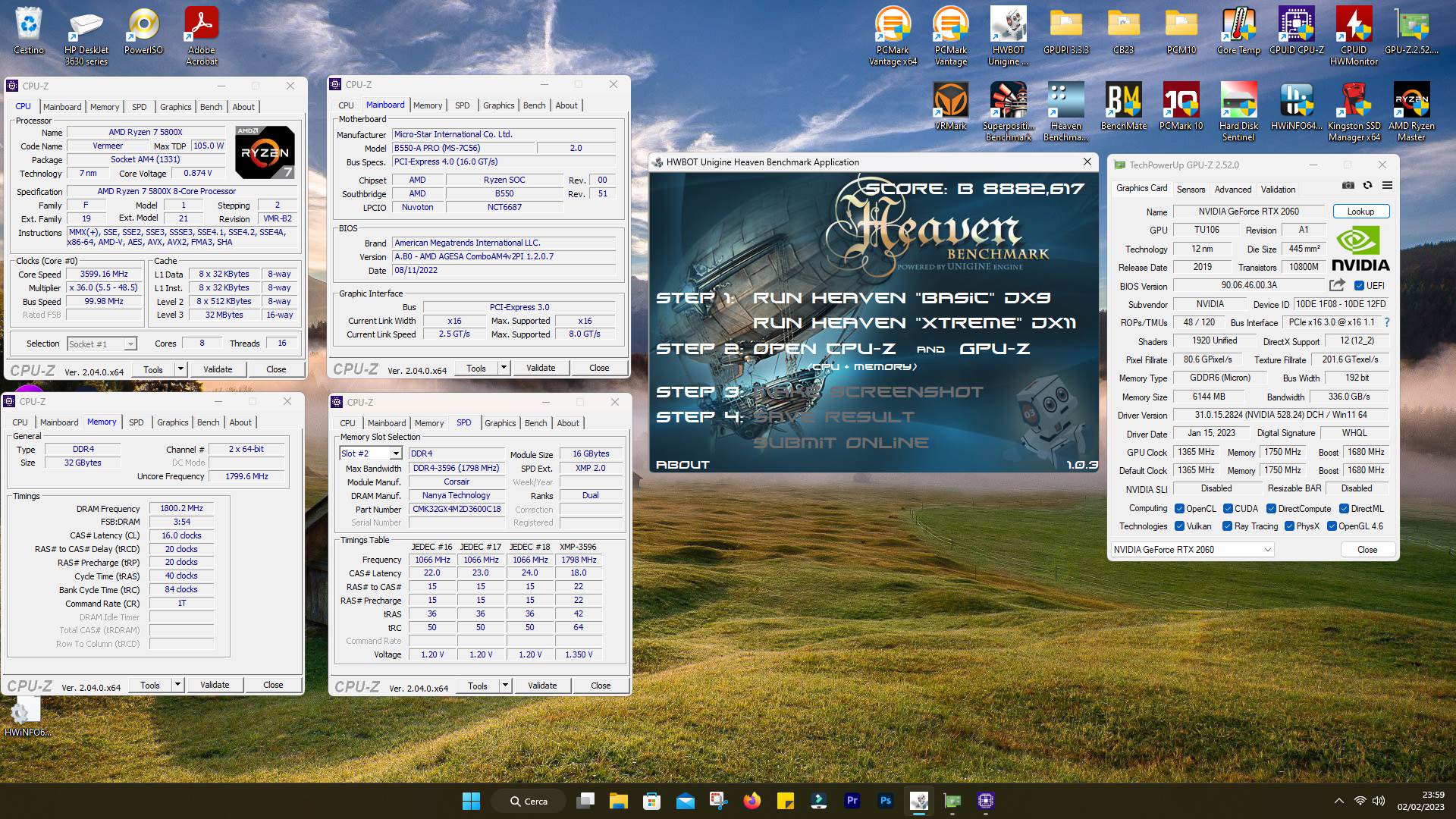
Task: Click GPU-Z BIOS share/export icon
Action: coord(1337,285)
